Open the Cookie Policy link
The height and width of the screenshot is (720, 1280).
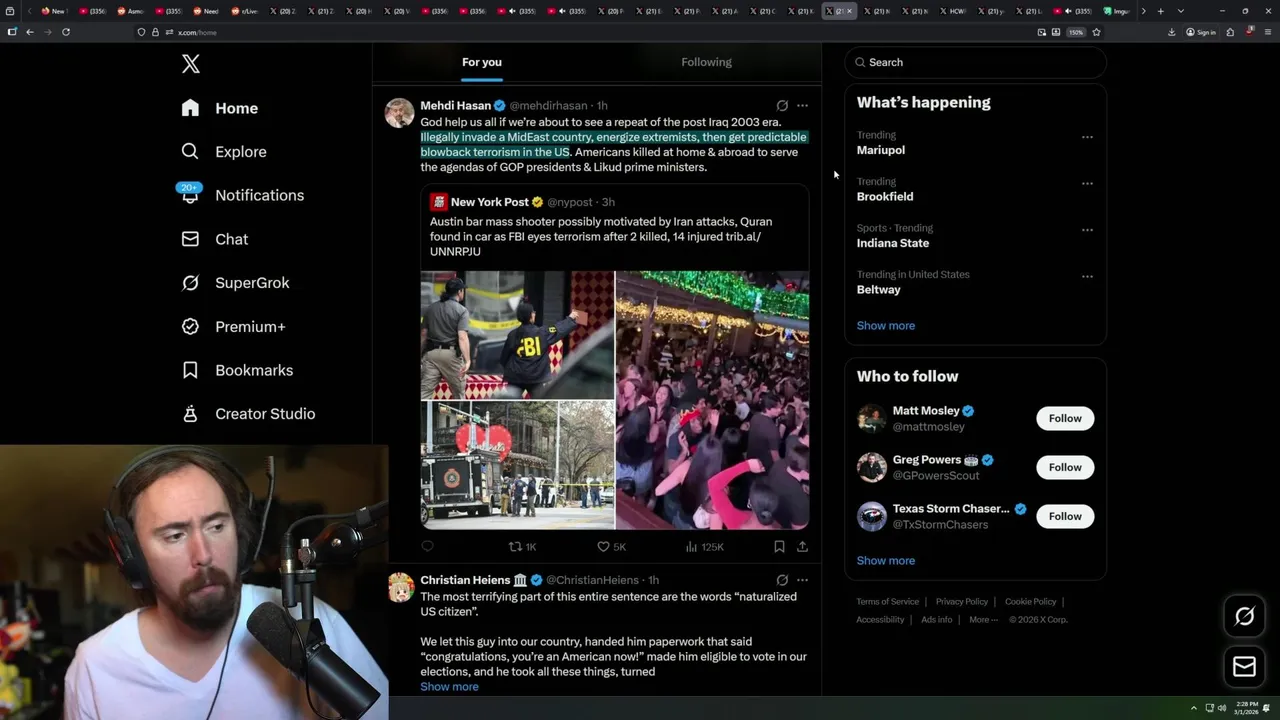pyautogui.click(x=1031, y=602)
